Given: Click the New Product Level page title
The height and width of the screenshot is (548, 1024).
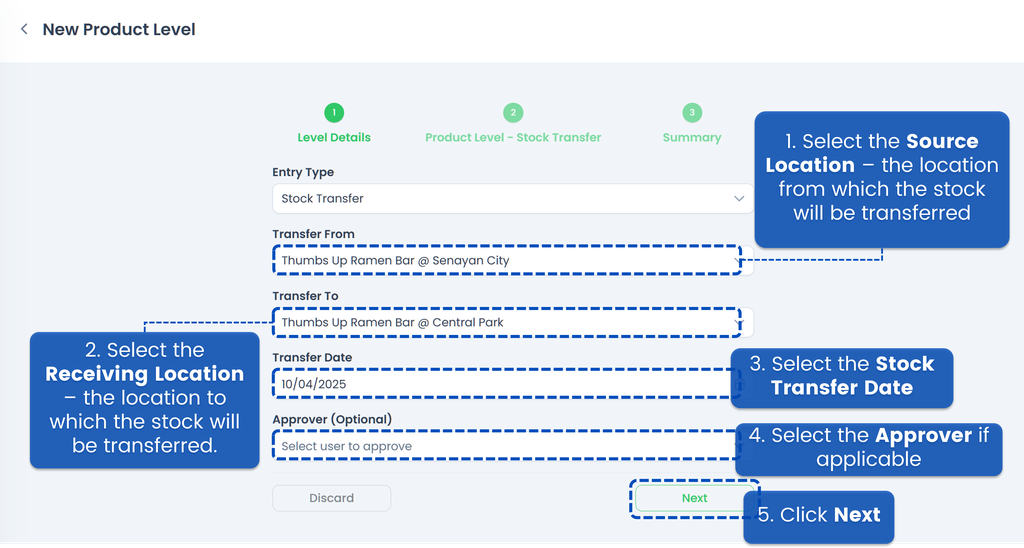Looking at the screenshot, I should (x=119, y=30).
